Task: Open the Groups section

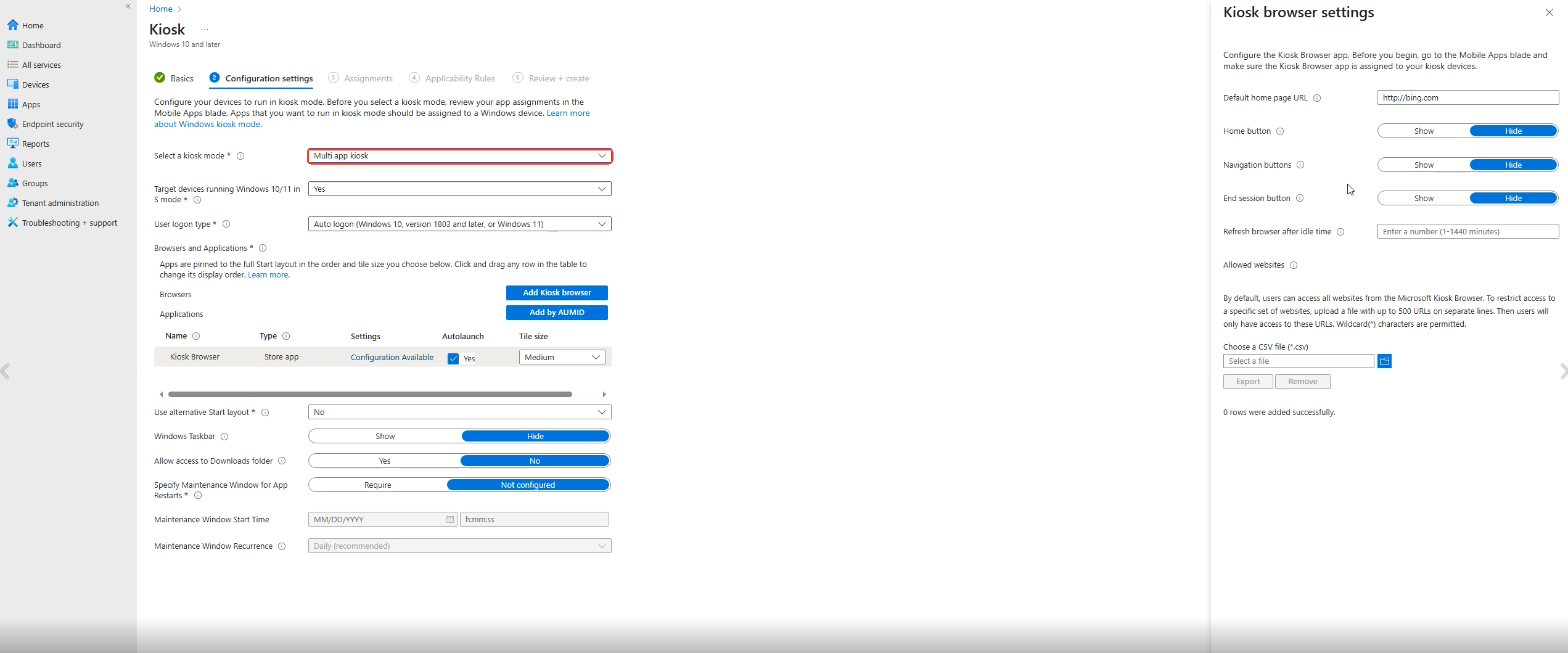Action: tap(34, 183)
